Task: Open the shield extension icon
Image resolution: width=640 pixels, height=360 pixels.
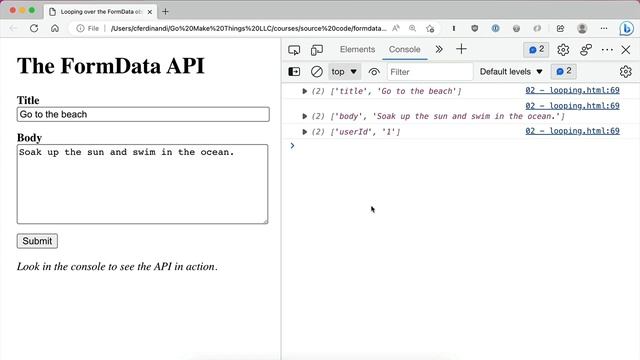Action: [x=474, y=28]
